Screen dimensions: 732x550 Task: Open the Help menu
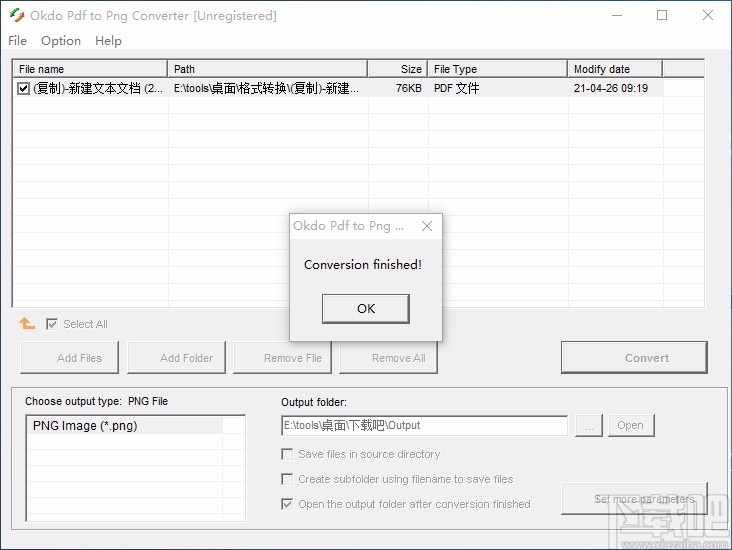108,41
